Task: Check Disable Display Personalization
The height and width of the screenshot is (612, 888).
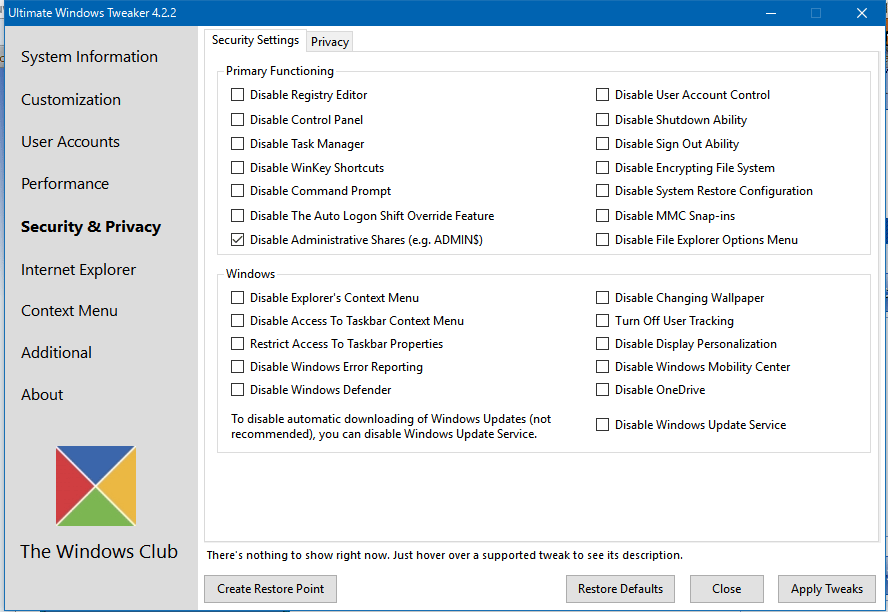Action: 603,344
